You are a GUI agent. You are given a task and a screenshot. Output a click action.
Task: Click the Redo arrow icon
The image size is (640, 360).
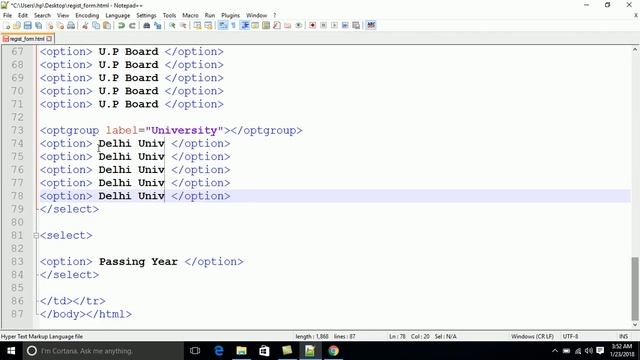[x=132, y=25]
